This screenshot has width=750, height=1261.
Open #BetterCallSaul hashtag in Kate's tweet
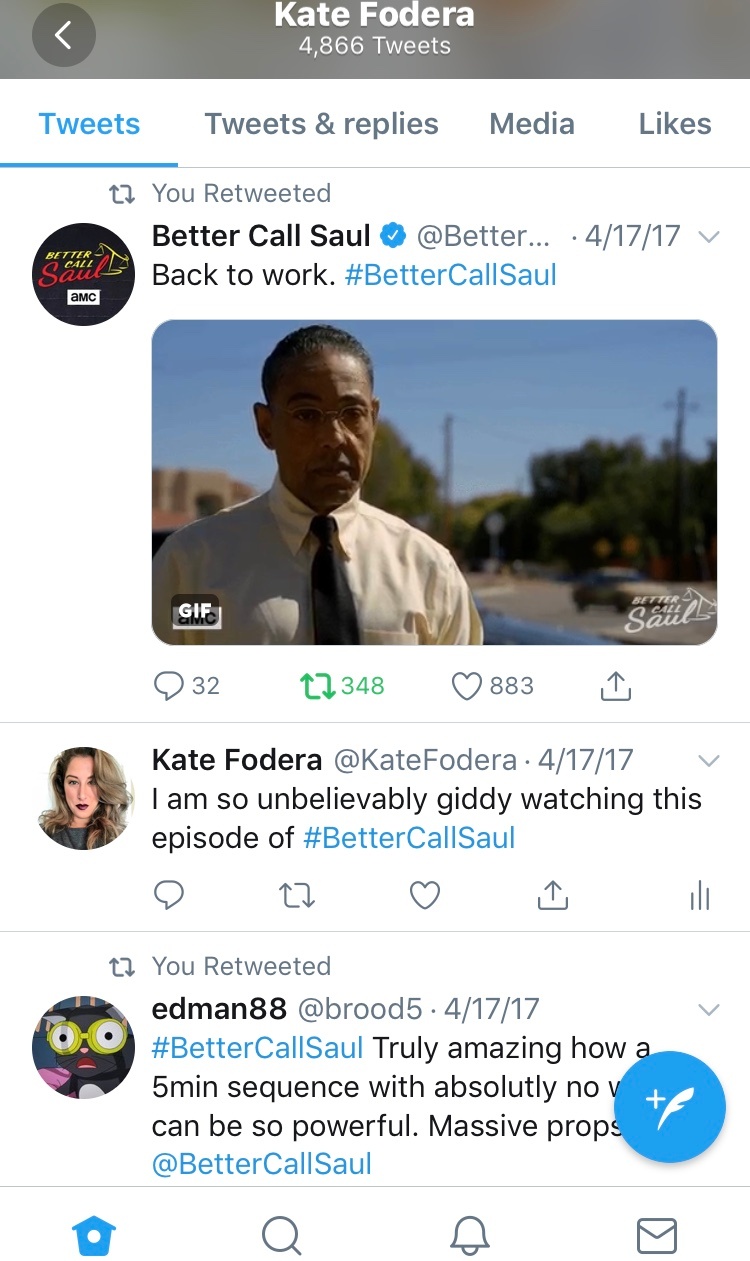click(409, 838)
